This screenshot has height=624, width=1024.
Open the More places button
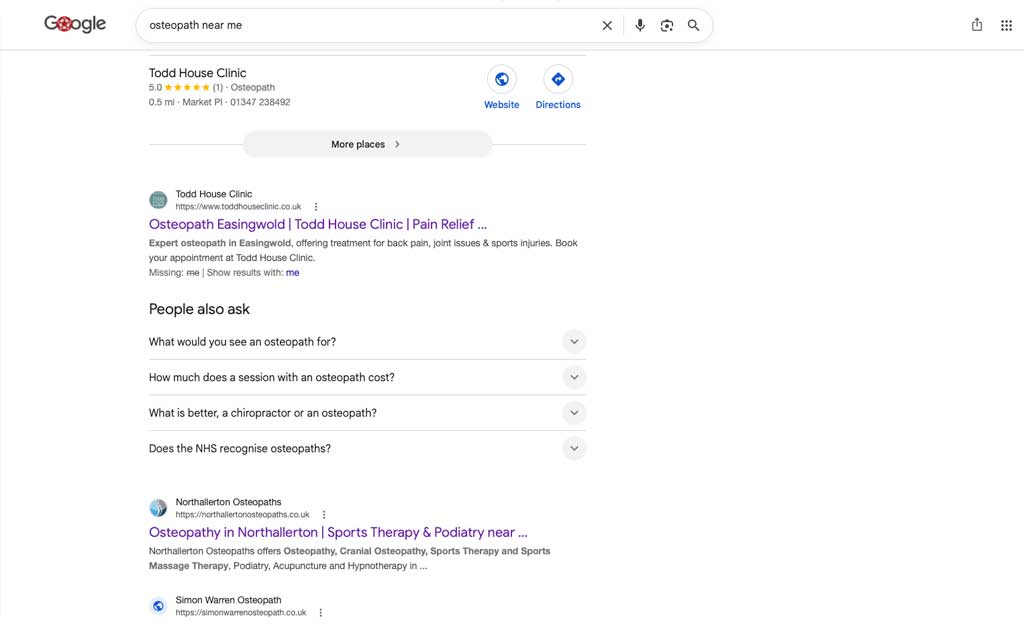coord(367,144)
